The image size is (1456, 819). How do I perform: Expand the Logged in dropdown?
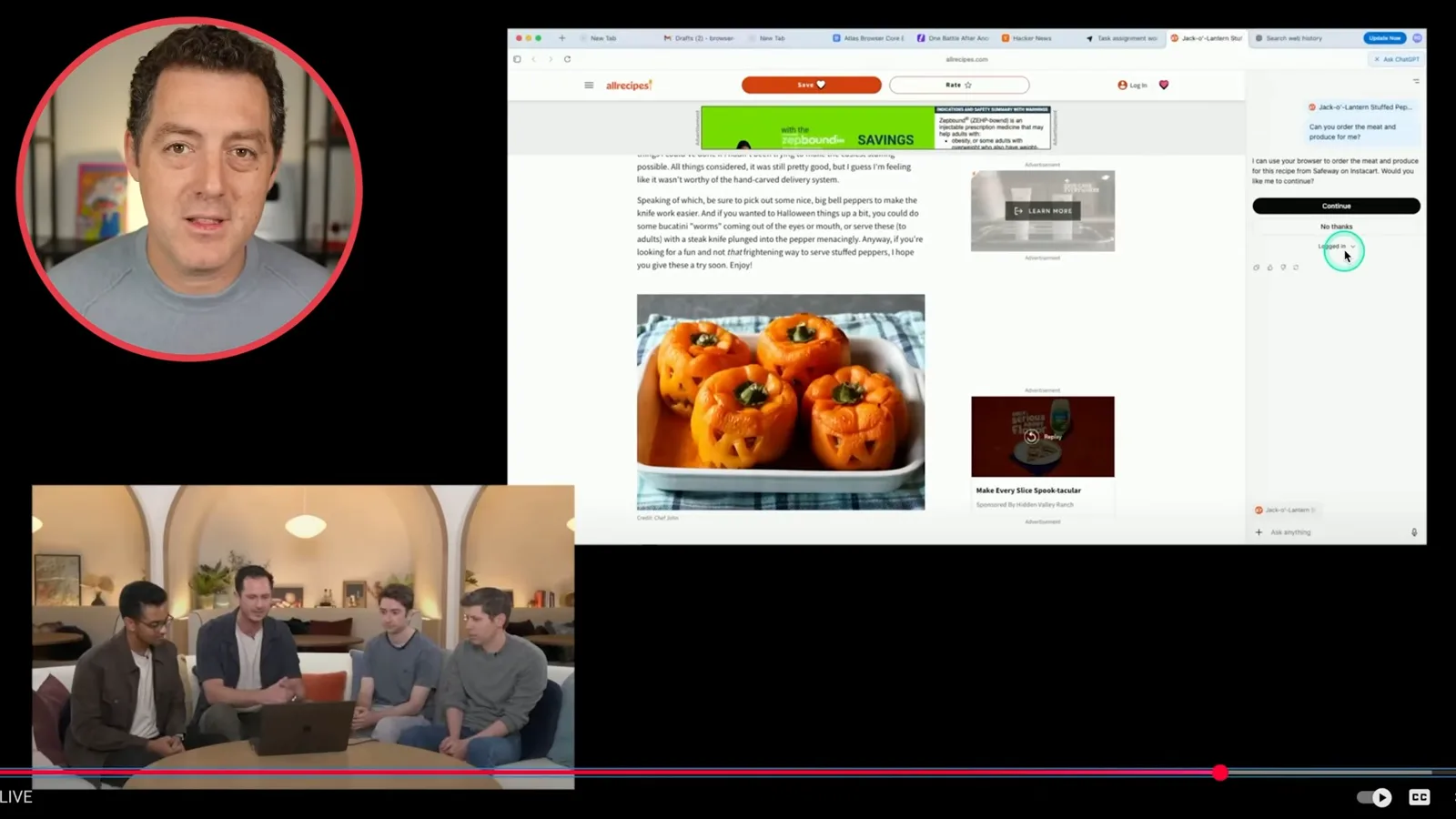1337,247
